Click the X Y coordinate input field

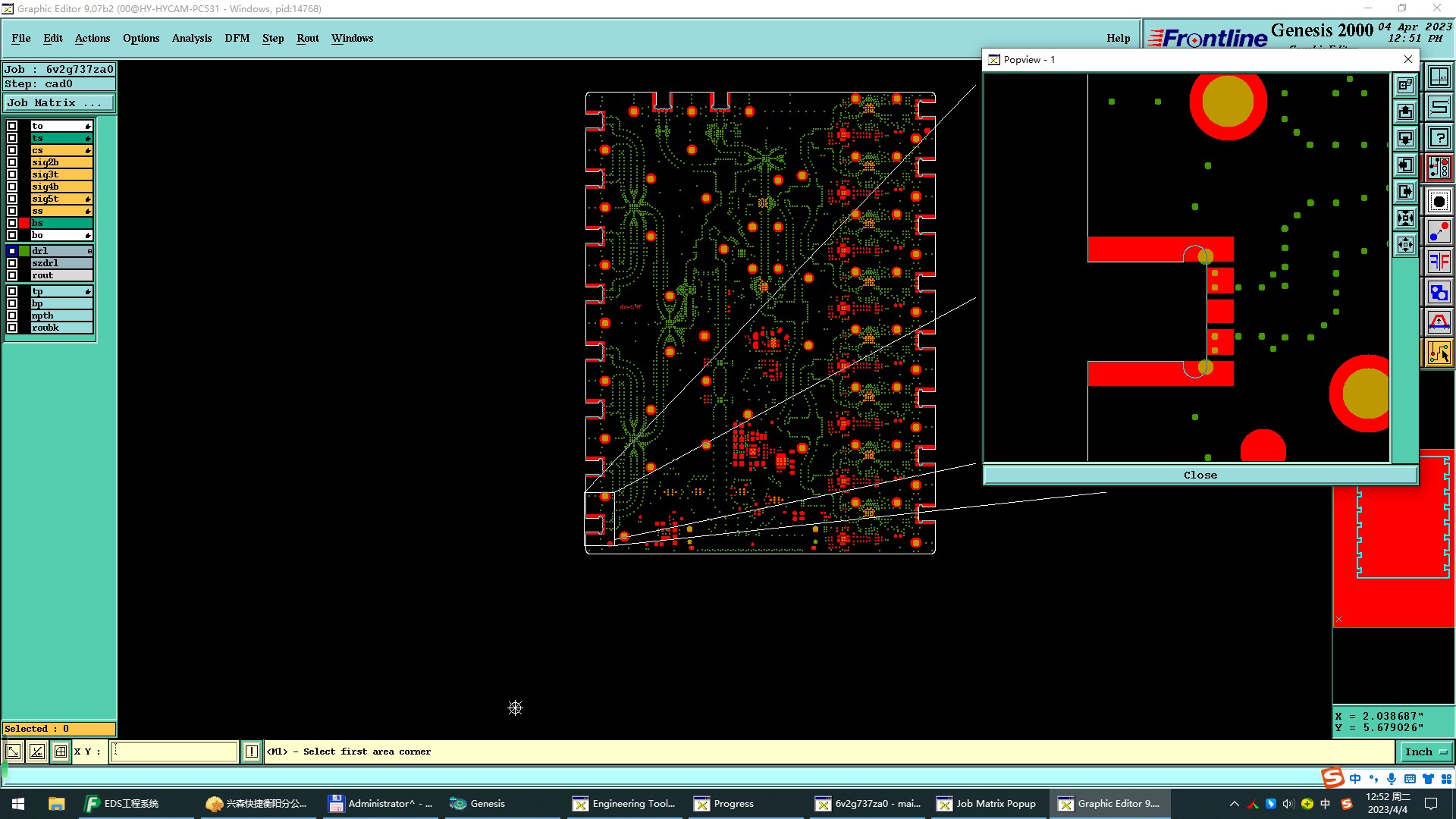(174, 752)
